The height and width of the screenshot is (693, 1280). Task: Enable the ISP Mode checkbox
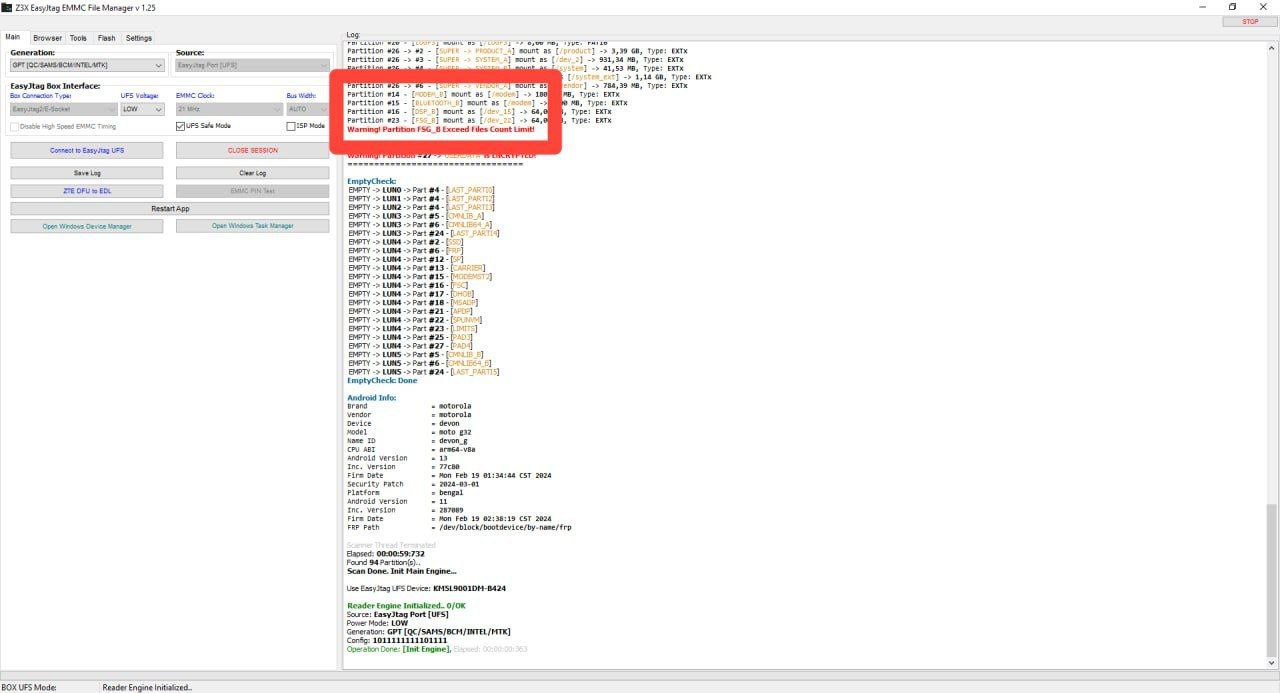click(291, 127)
